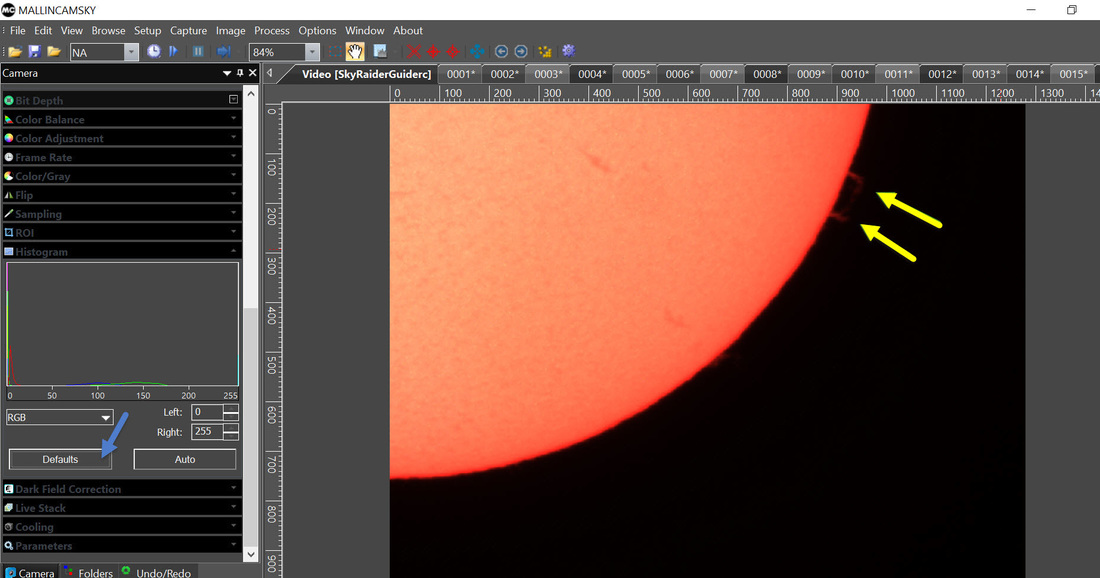Collapse the Histogram section
Viewport: 1100px width, 578px height.
[122, 251]
